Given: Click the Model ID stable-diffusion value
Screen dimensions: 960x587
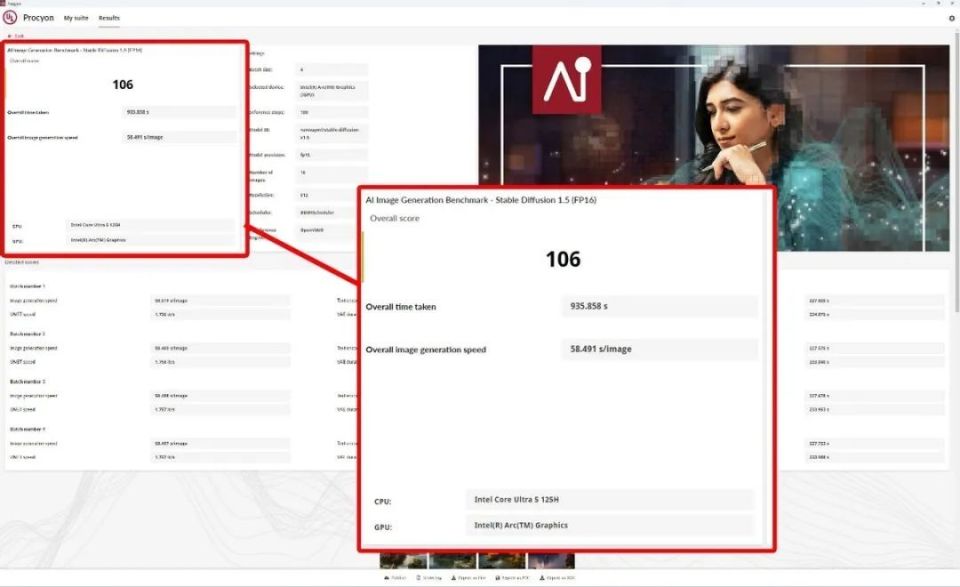Looking at the screenshot, I should coord(331,133).
